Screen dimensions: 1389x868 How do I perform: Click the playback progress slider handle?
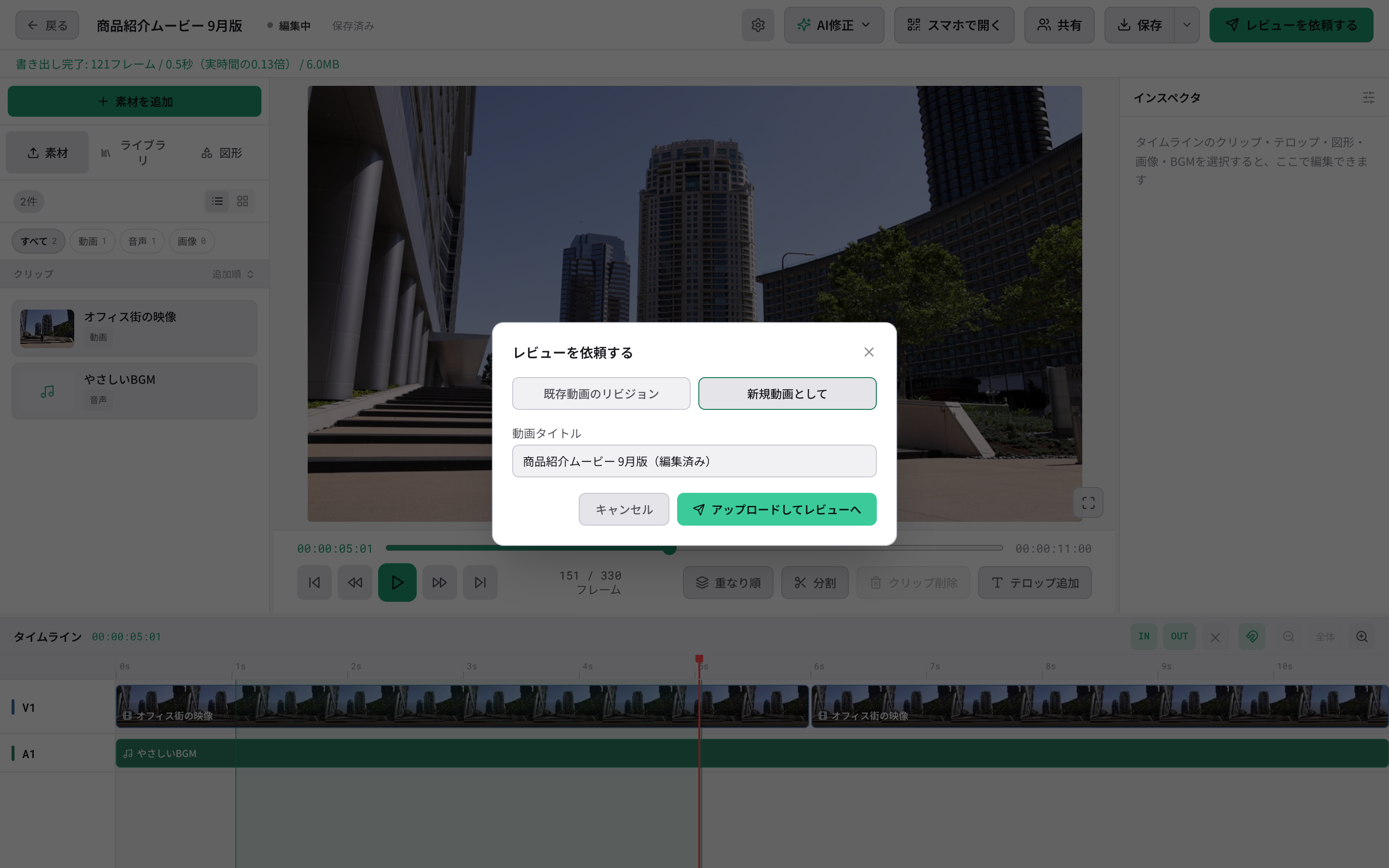(x=668, y=548)
